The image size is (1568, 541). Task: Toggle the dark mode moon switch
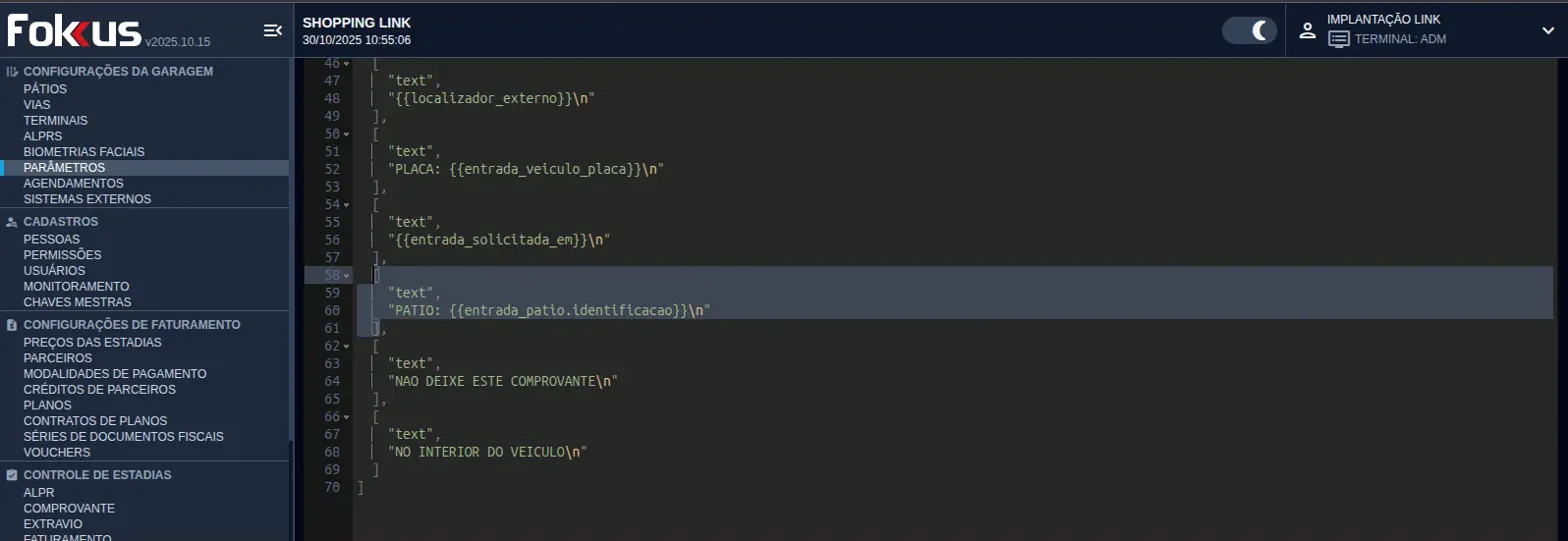(1249, 30)
